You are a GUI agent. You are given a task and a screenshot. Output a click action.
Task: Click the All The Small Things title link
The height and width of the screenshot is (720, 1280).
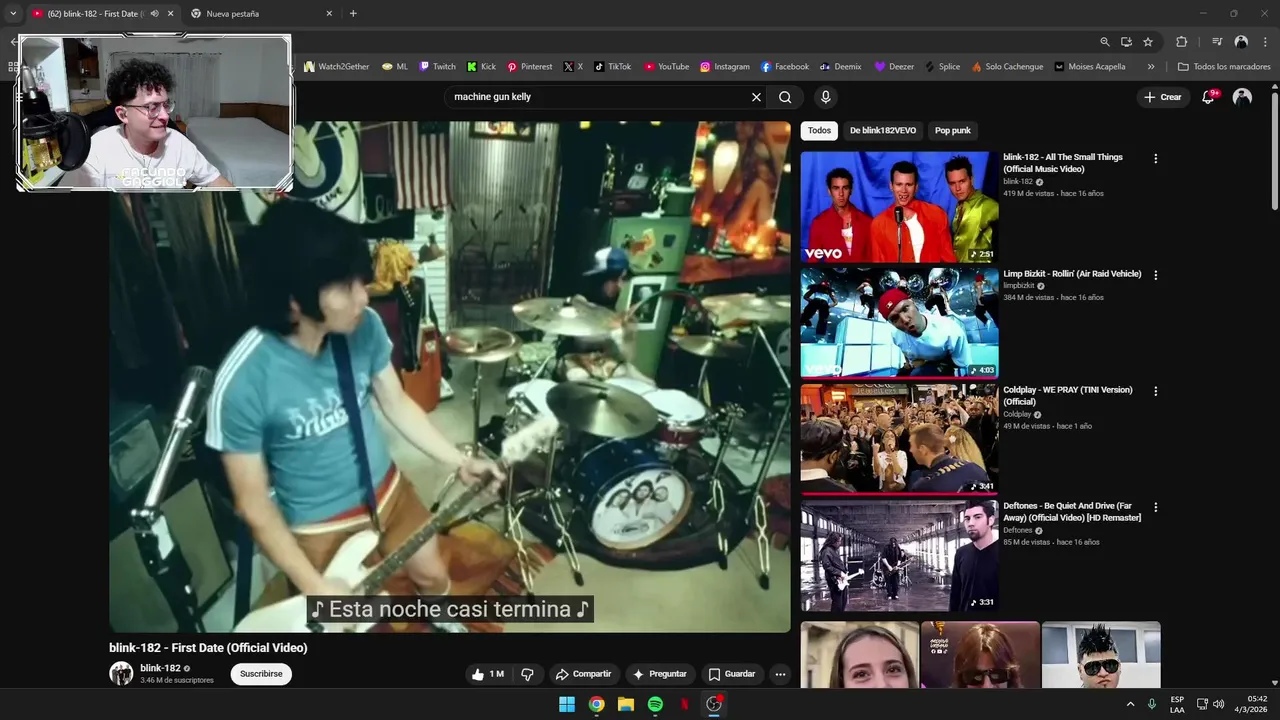point(1063,163)
